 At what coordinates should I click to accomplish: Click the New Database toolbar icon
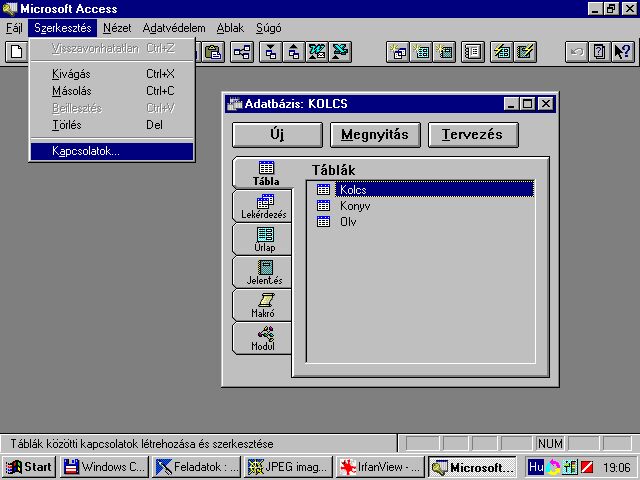point(17,52)
